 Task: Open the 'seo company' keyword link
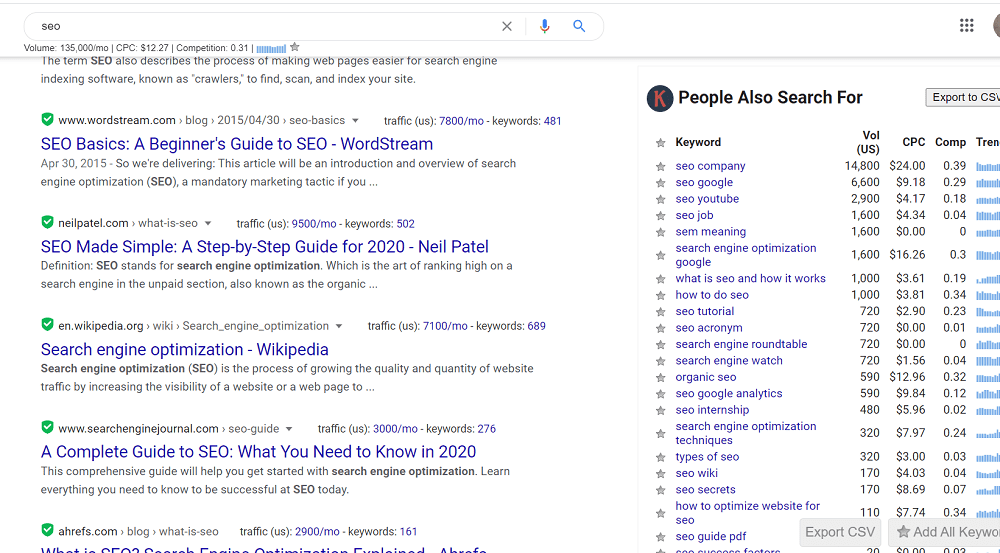tap(710, 166)
